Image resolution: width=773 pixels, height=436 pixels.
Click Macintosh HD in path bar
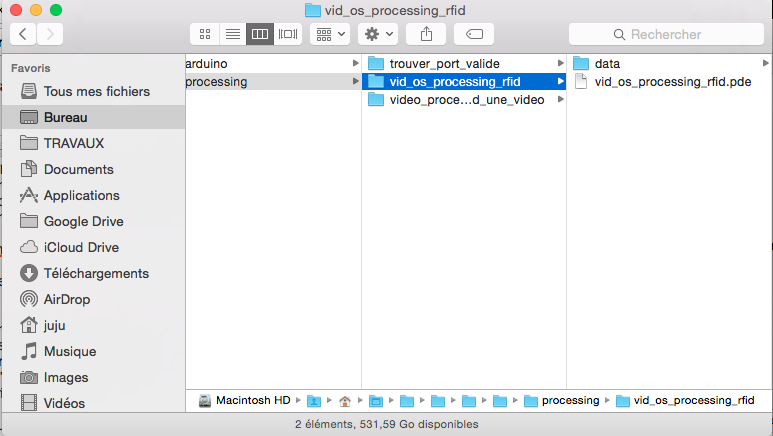[x=252, y=401]
